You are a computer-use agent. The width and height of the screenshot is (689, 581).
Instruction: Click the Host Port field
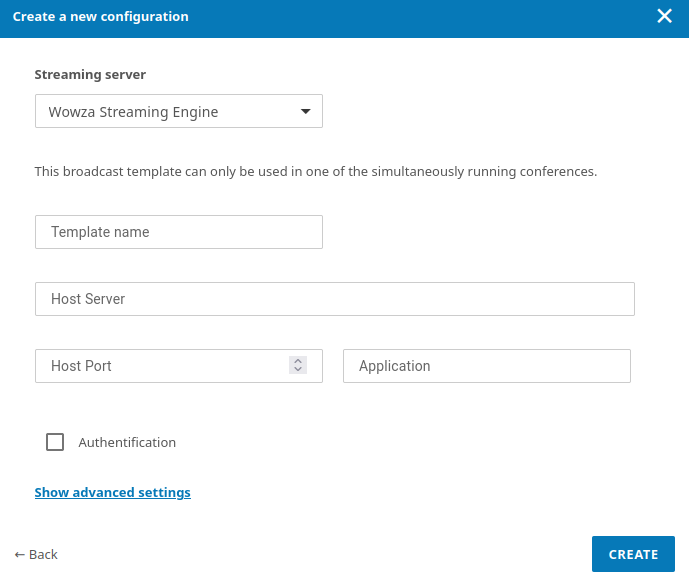179,366
